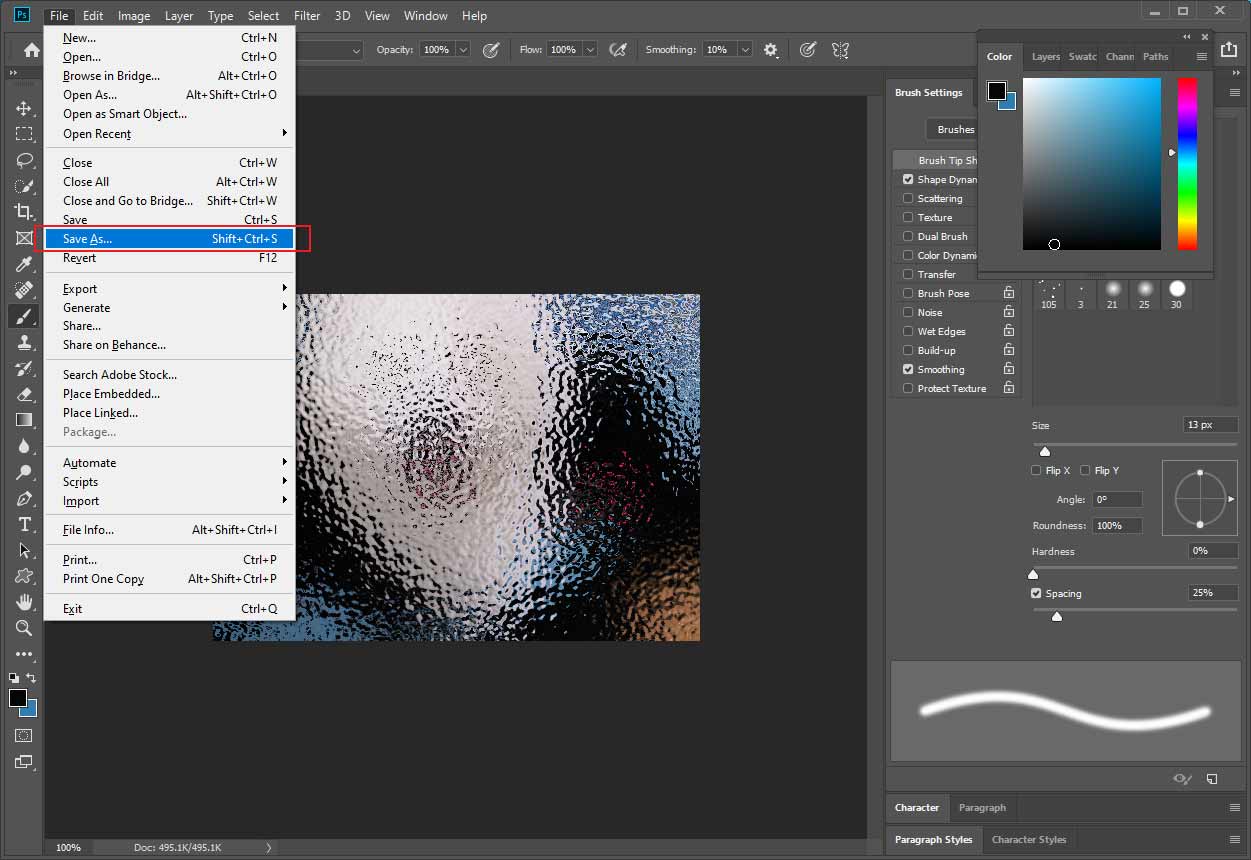Enable the Noise brush option
Viewport: 1251px width, 860px height.
[x=908, y=312]
